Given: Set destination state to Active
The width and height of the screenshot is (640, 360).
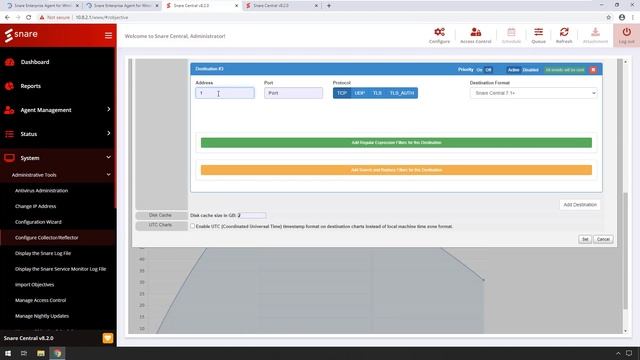Looking at the screenshot, I should tap(513, 70).
